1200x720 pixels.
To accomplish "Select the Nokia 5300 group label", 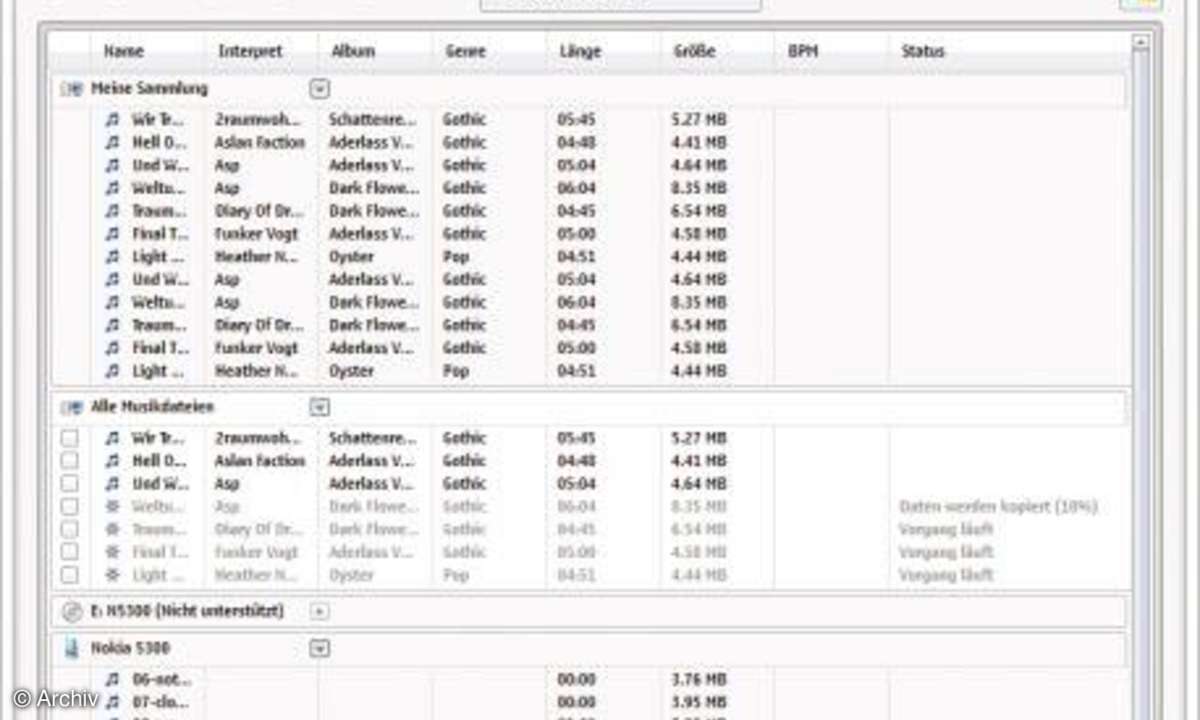I will coord(130,648).
